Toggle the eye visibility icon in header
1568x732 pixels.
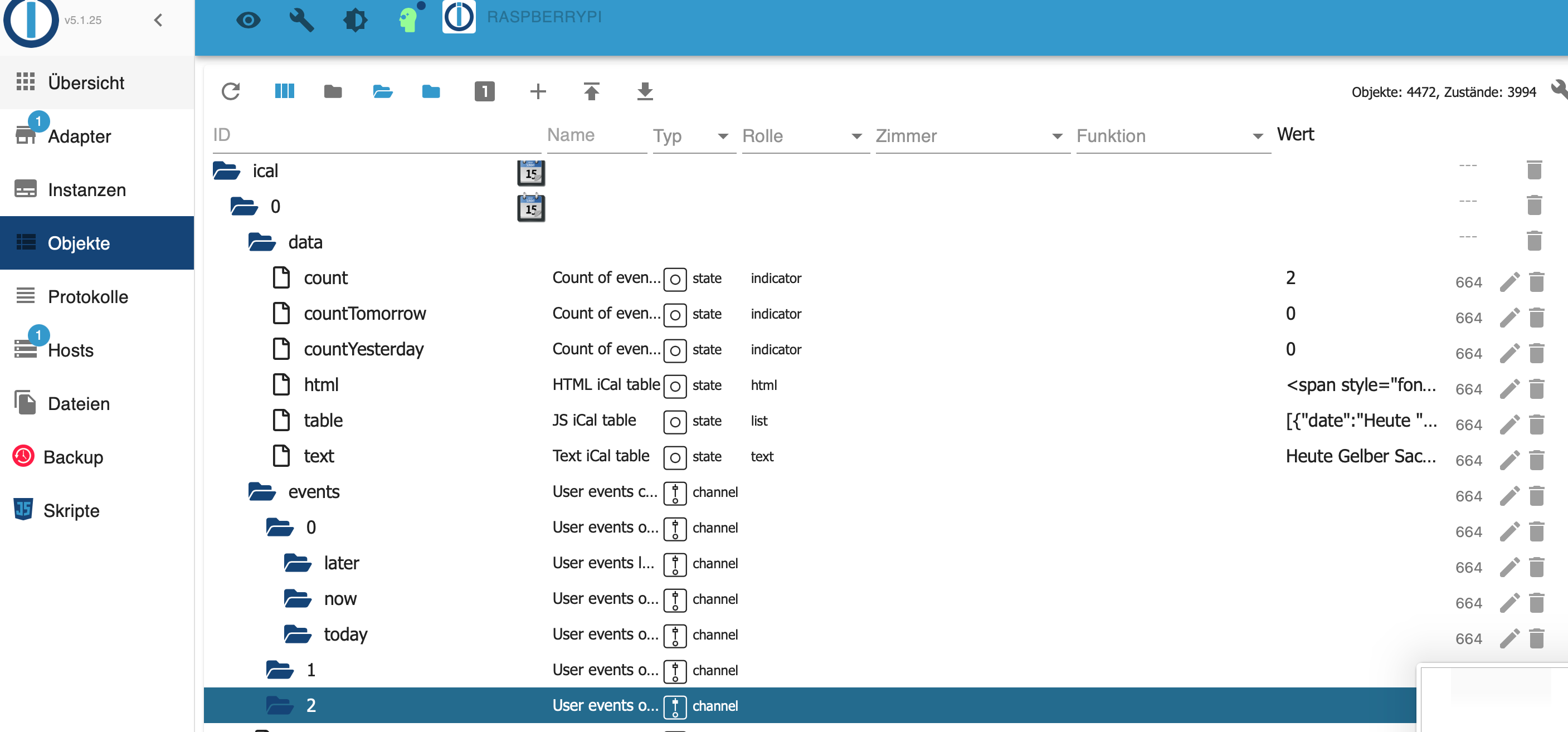pyautogui.click(x=248, y=20)
